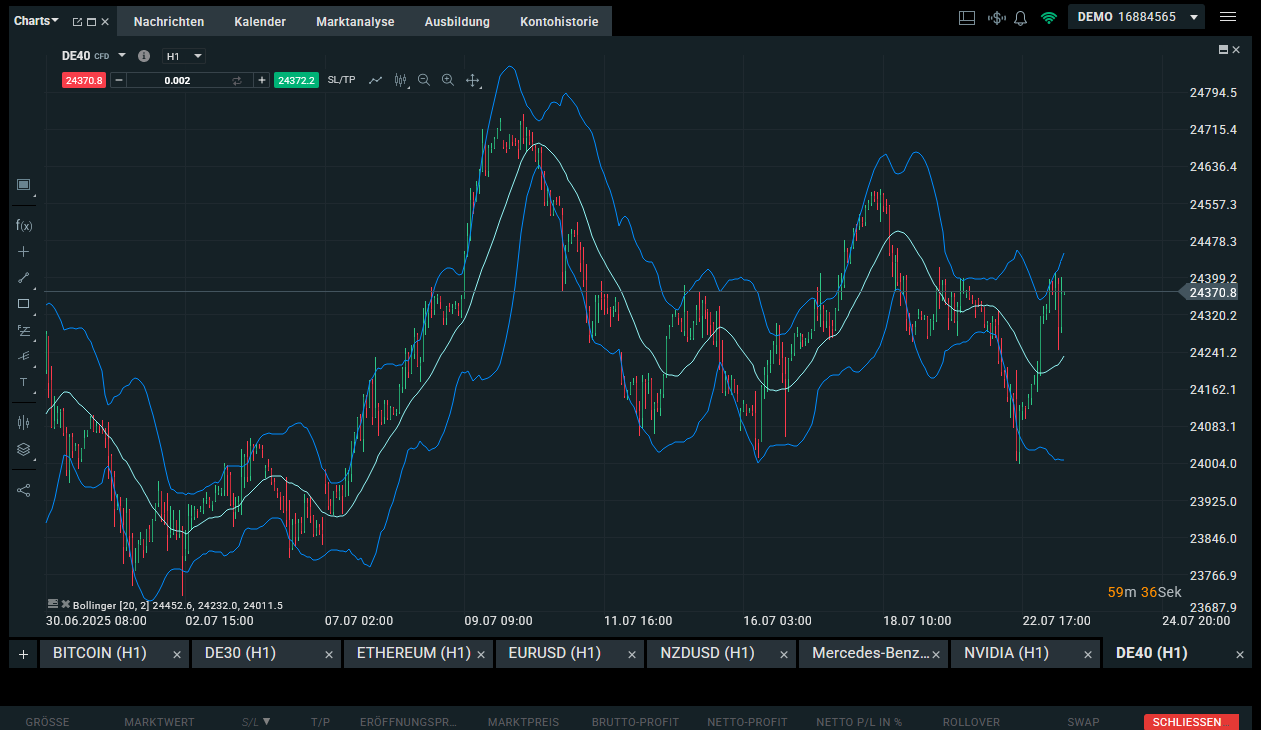Open the H1 timeframe dropdown
The image size is (1261, 730).
pos(184,56)
